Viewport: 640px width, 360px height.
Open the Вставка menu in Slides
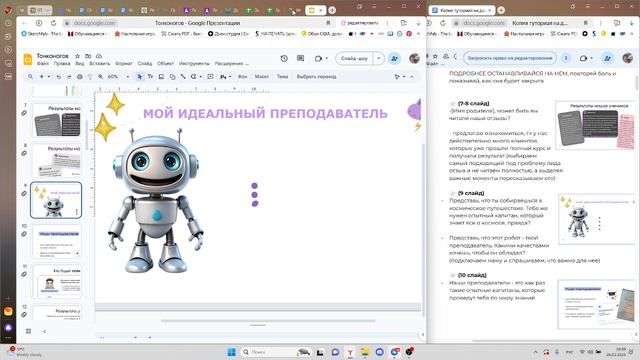[x=99, y=64]
